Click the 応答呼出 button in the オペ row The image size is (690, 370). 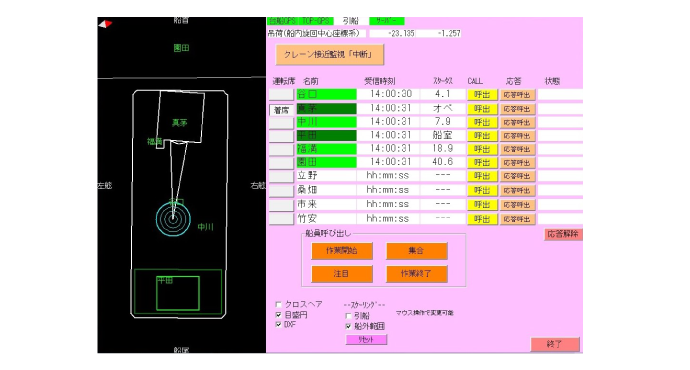[x=518, y=109]
